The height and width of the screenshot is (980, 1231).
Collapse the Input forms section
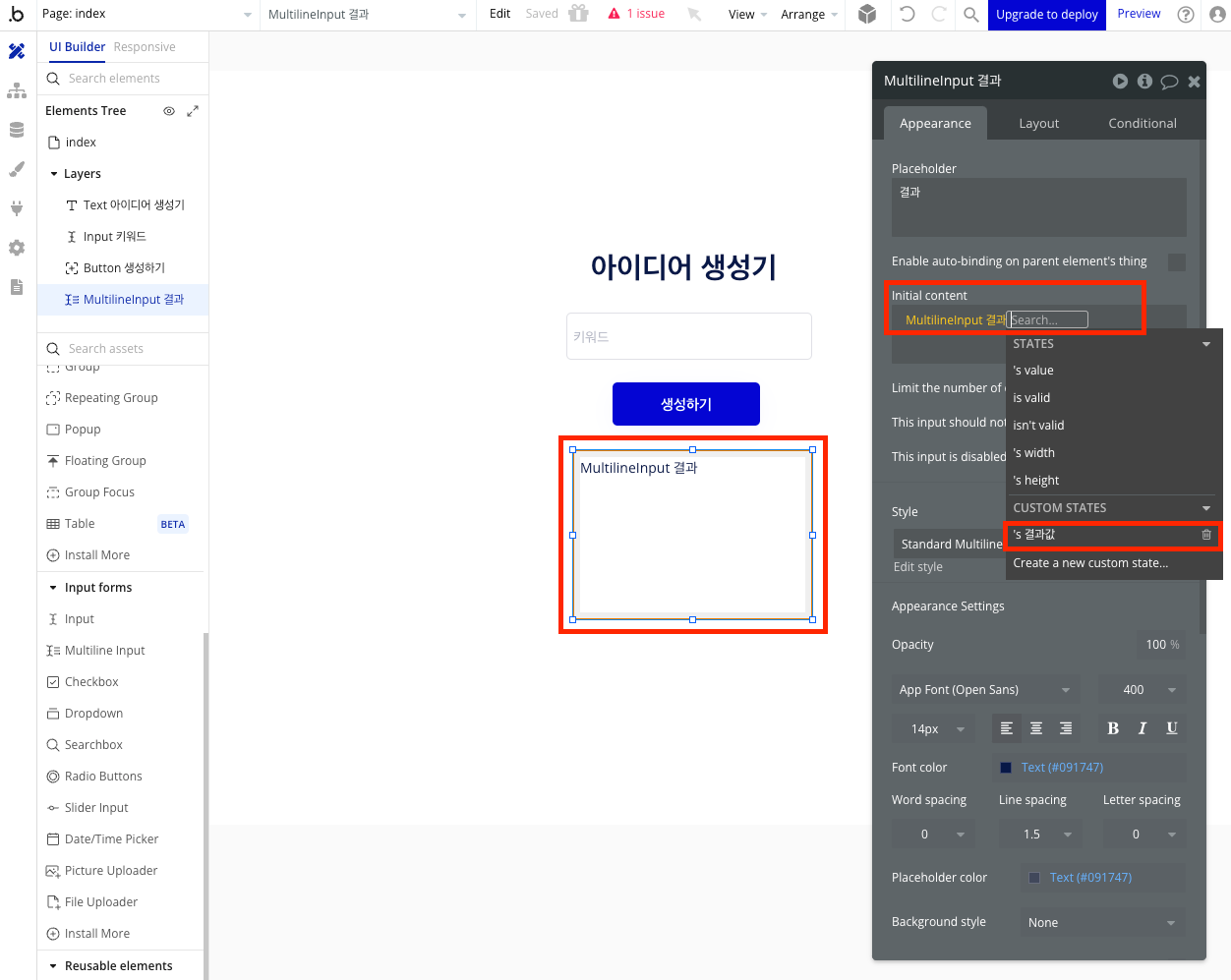click(x=53, y=588)
